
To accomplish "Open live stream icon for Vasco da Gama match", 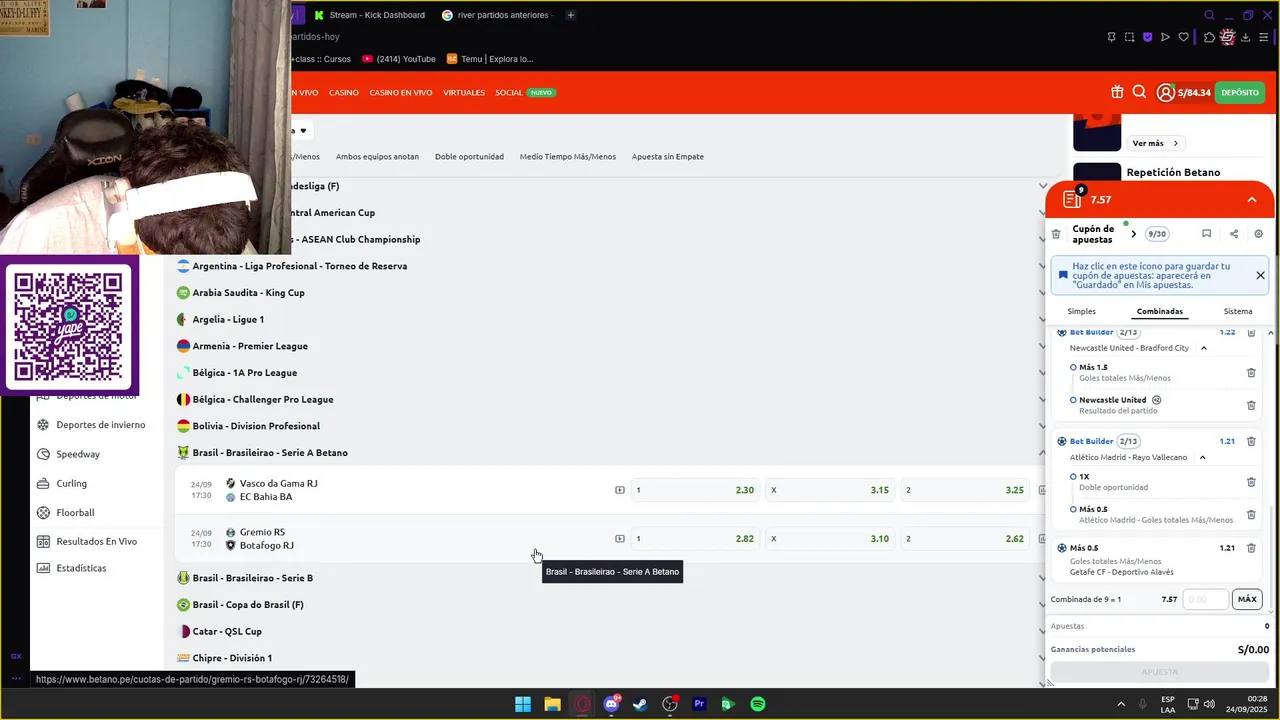I will click(x=620, y=490).
